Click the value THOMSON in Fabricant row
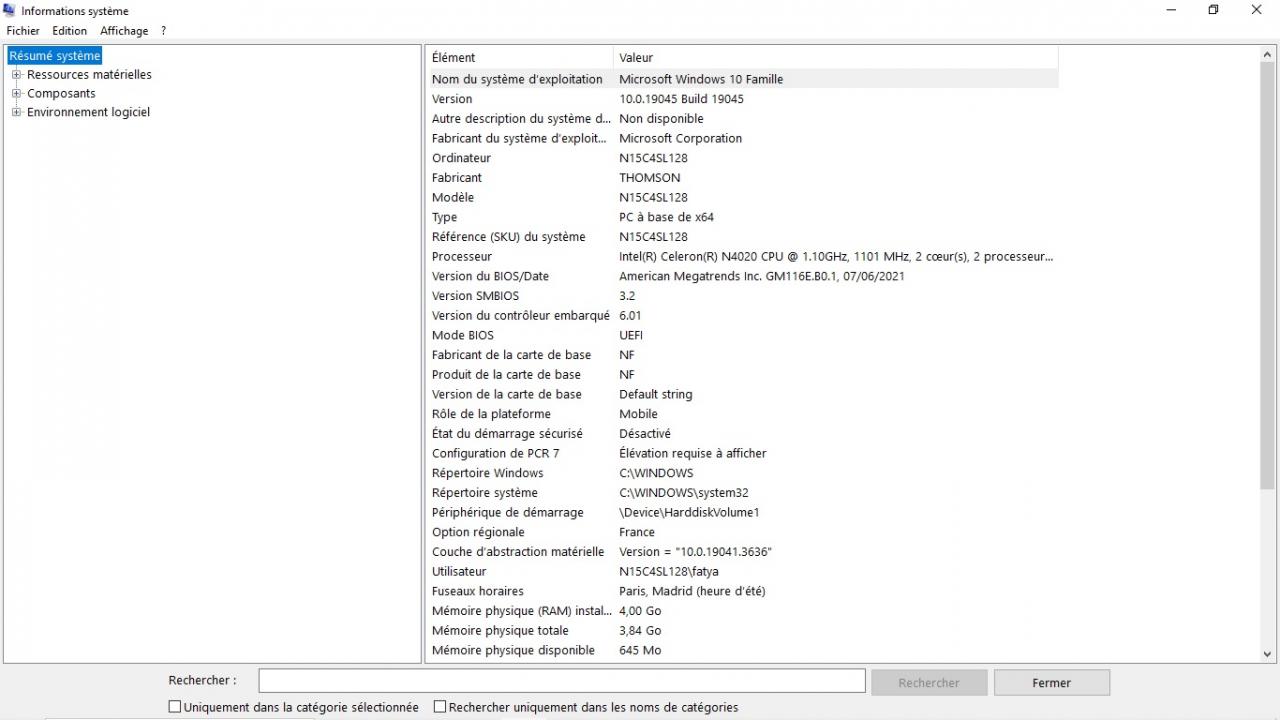The image size is (1280, 720). coord(650,178)
